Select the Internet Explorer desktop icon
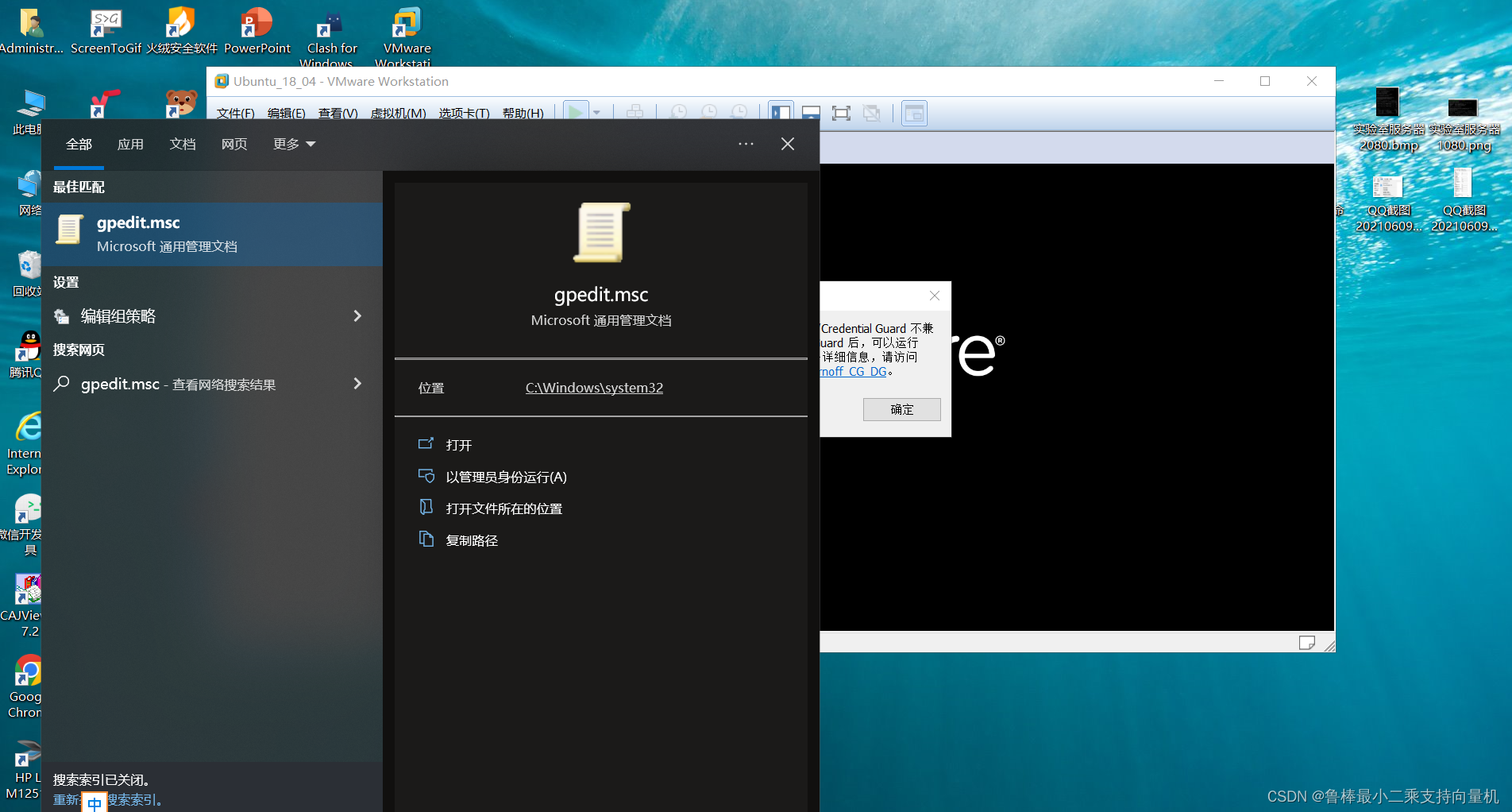1512x812 pixels. [25, 443]
